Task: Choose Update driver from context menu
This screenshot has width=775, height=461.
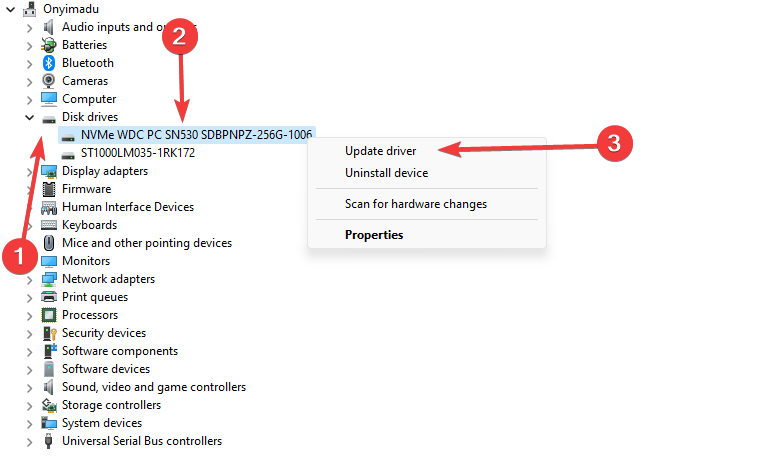Action: pyautogui.click(x=380, y=151)
